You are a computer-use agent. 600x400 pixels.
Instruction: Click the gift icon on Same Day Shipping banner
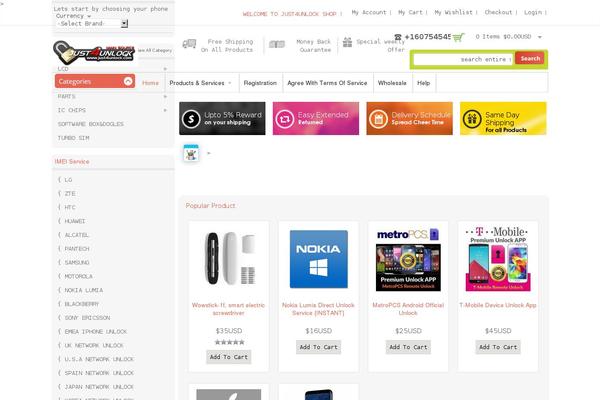tap(472, 119)
